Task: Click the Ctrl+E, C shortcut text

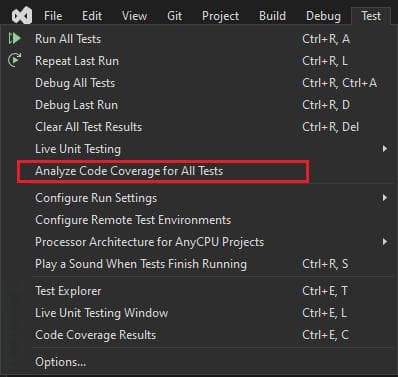Action: [326, 335]
